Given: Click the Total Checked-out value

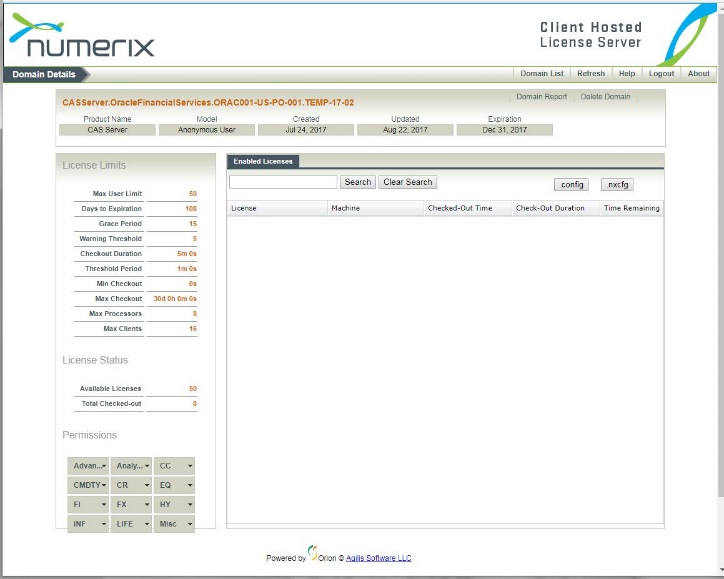Looking at the screenshot, I should pos(194,404).
